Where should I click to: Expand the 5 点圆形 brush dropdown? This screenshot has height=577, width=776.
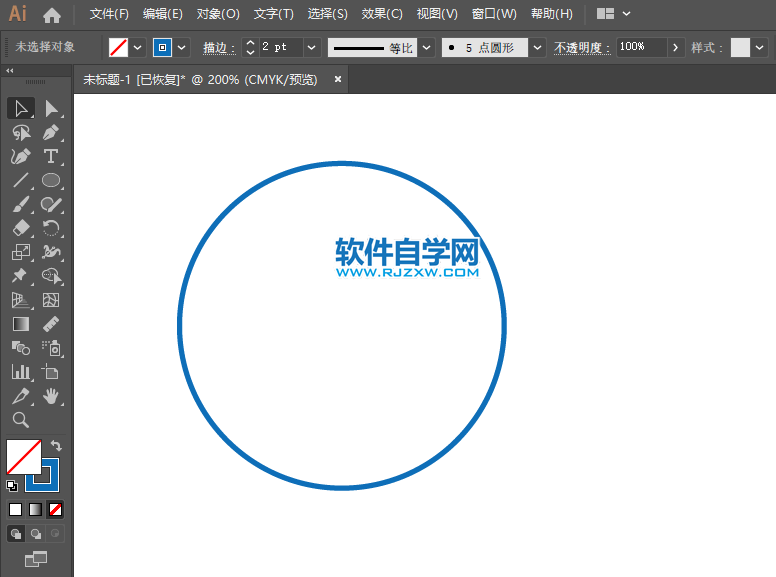538,47
